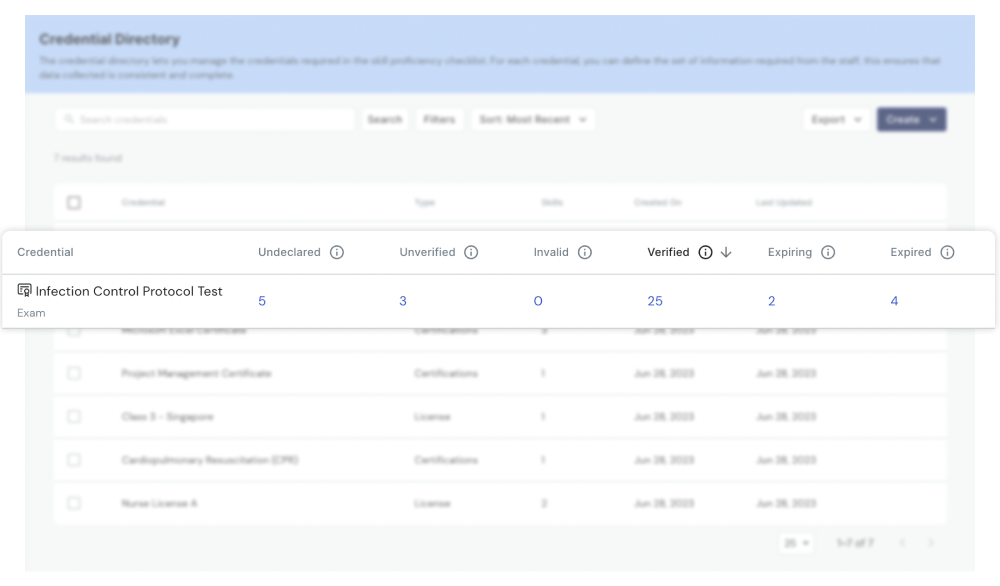
Task: Click the magnifier icon in the search field
Action: pos(67,119)
